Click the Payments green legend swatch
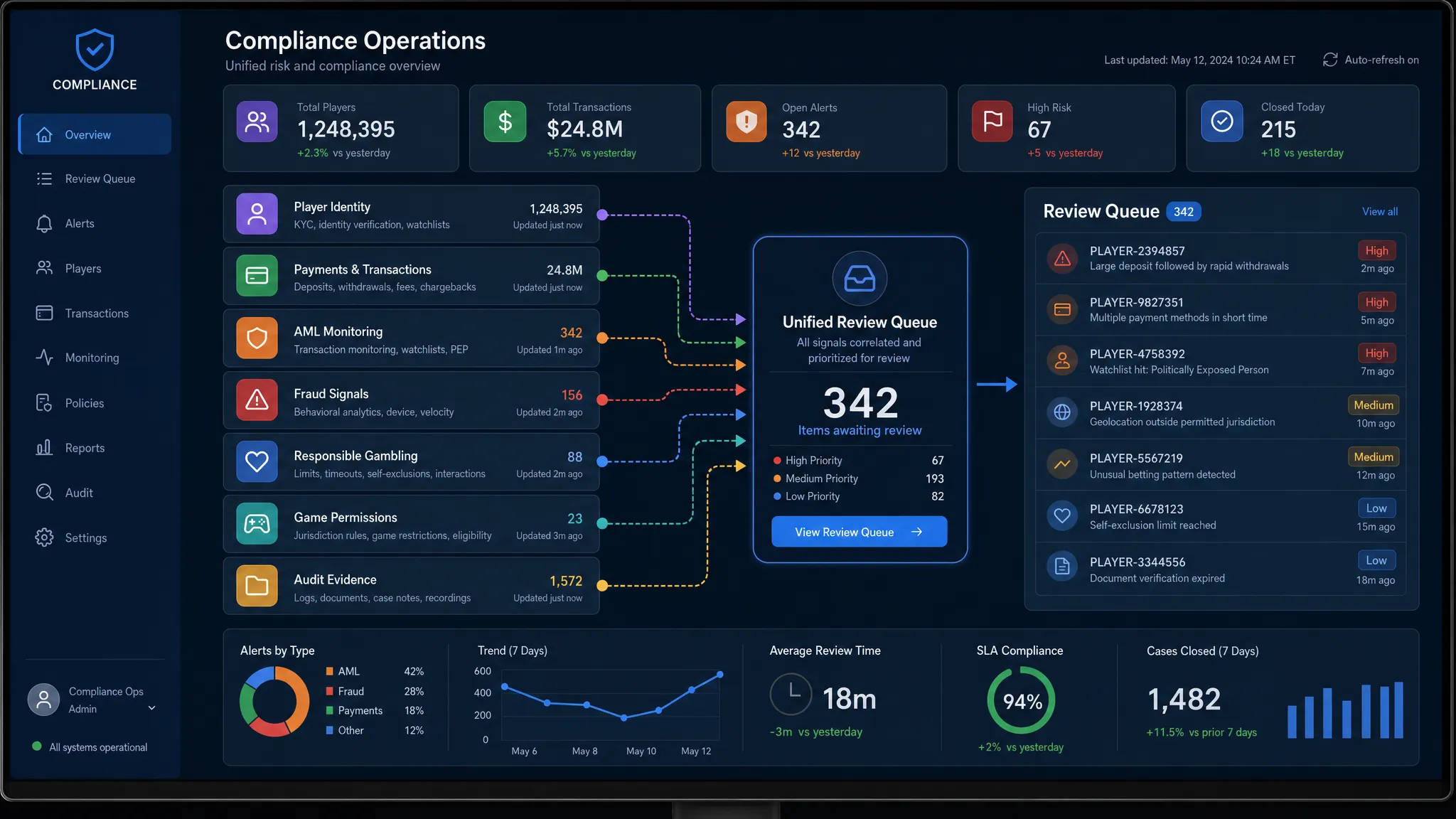Image resolution: width=1456 pixels, height=819 pixels. (x=330, y=710)
